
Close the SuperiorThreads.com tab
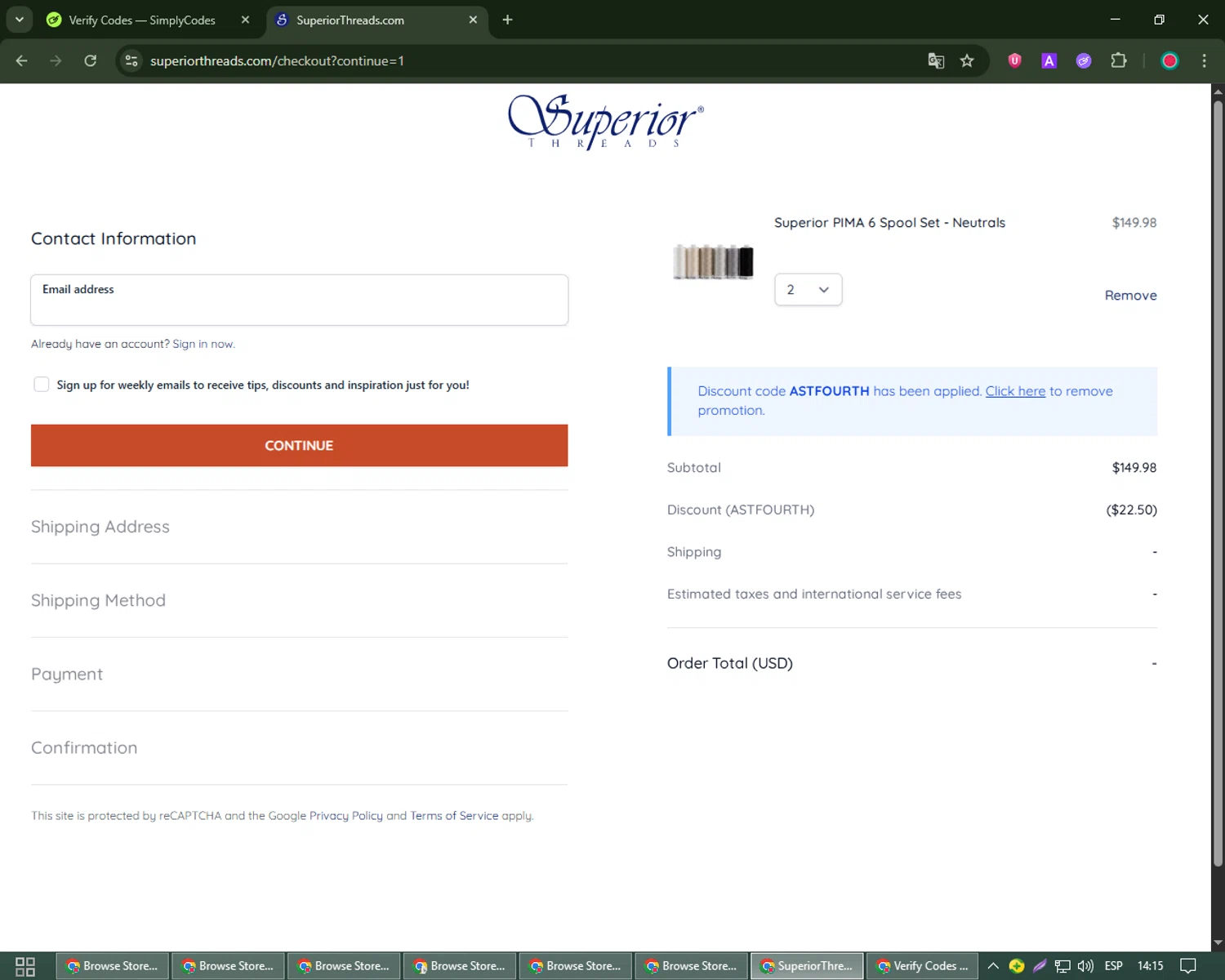point(473,20)
